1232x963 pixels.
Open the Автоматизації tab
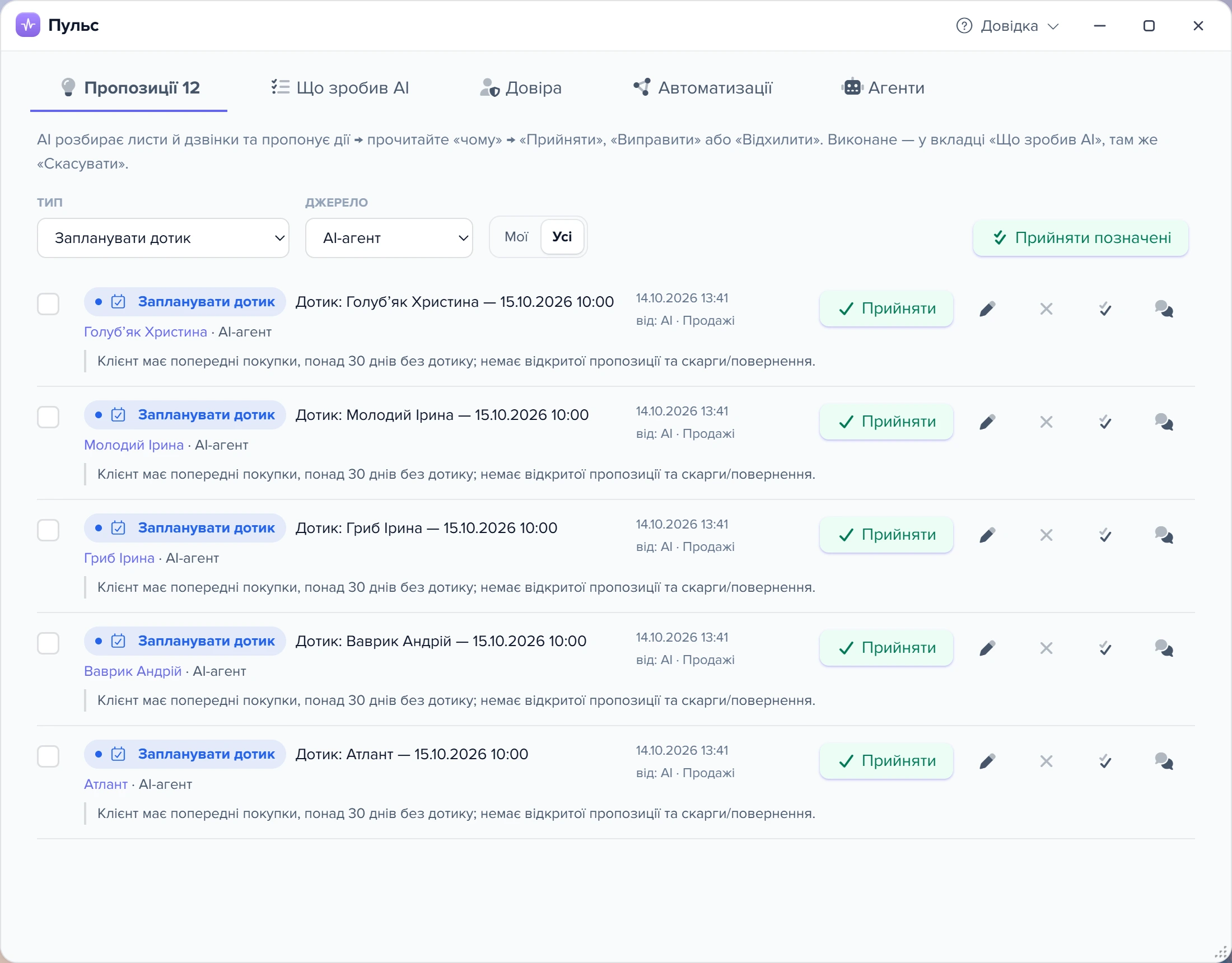tap(702, 87)
